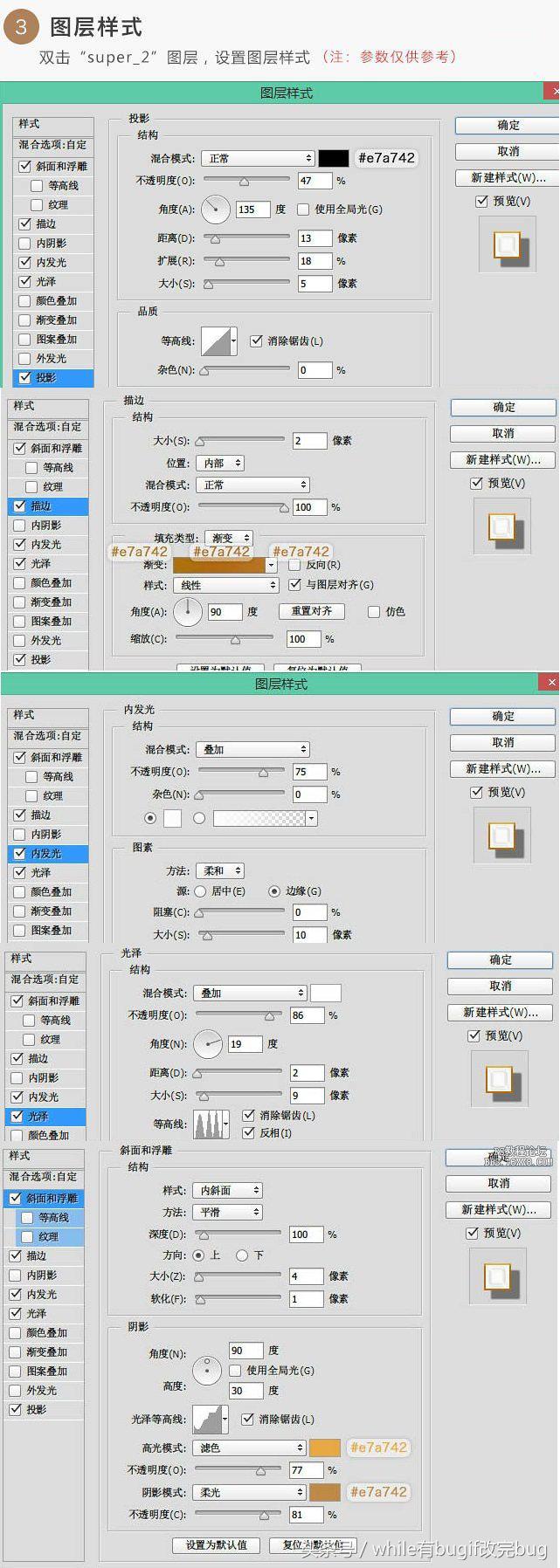Adjust the 投影 不透明度 slider at 47
Screen dimensions: 560x1568
click(246, 181)
